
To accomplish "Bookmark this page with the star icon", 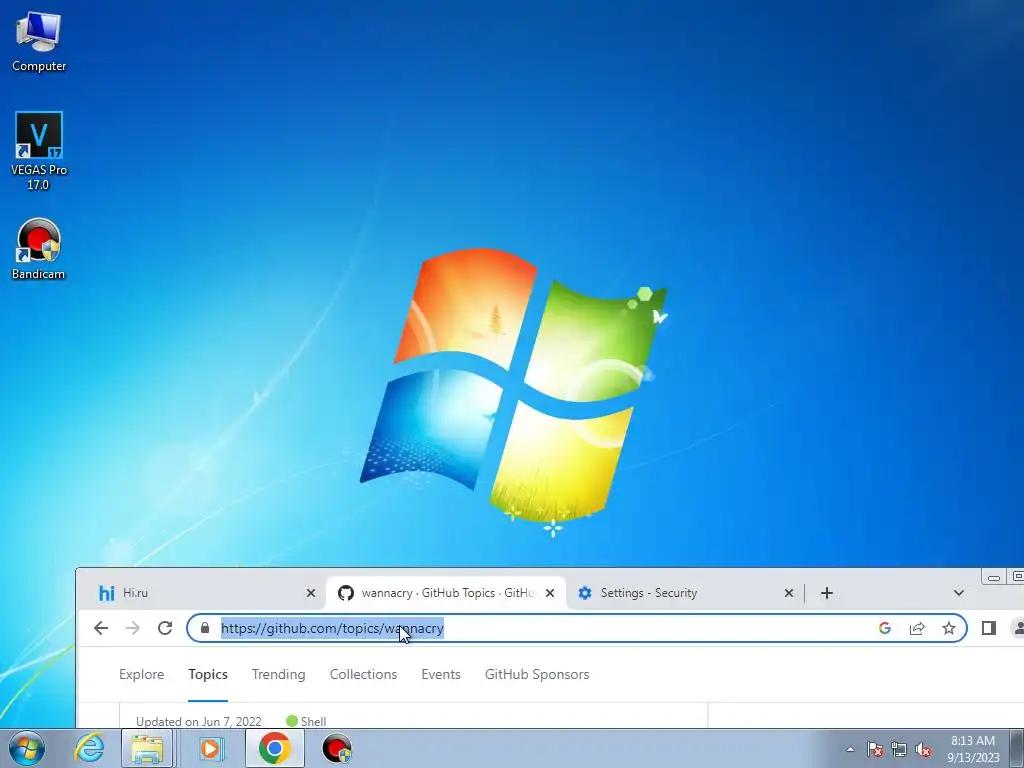I will [x=949, y=628].
